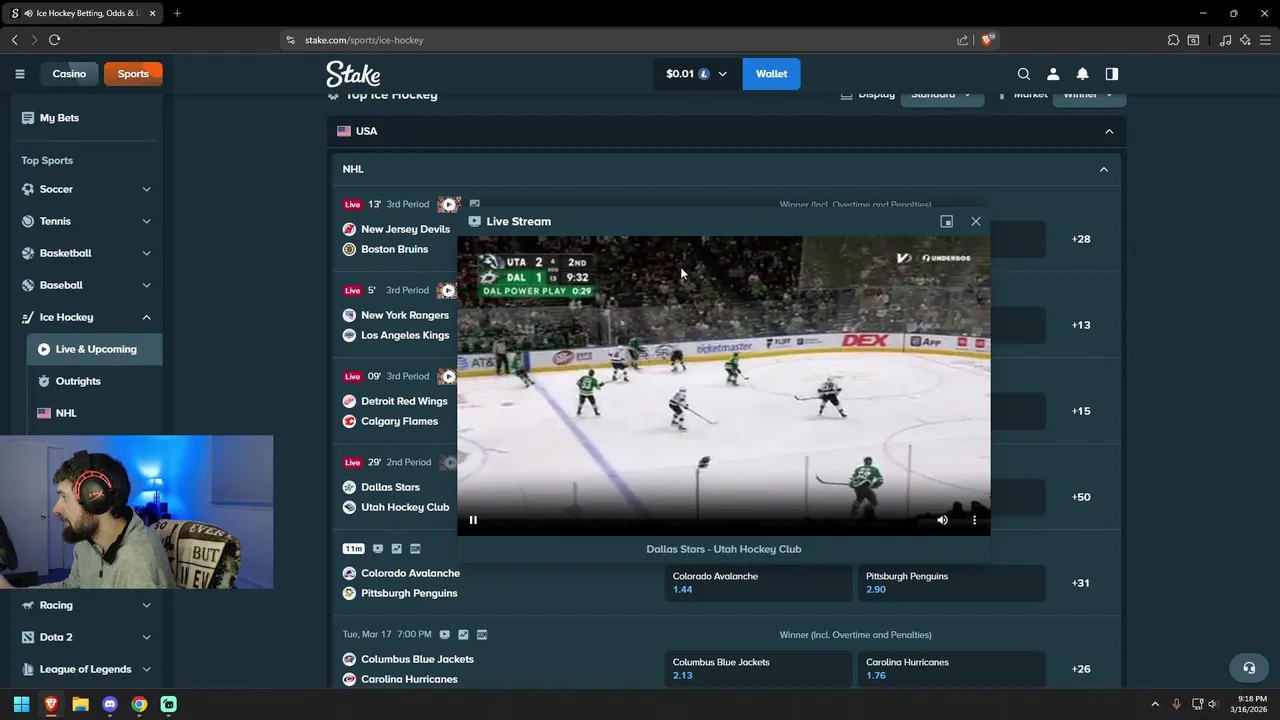Open +13 more markets for New York Rangers
1280x720 pixels.
(x=1081, y=325)
